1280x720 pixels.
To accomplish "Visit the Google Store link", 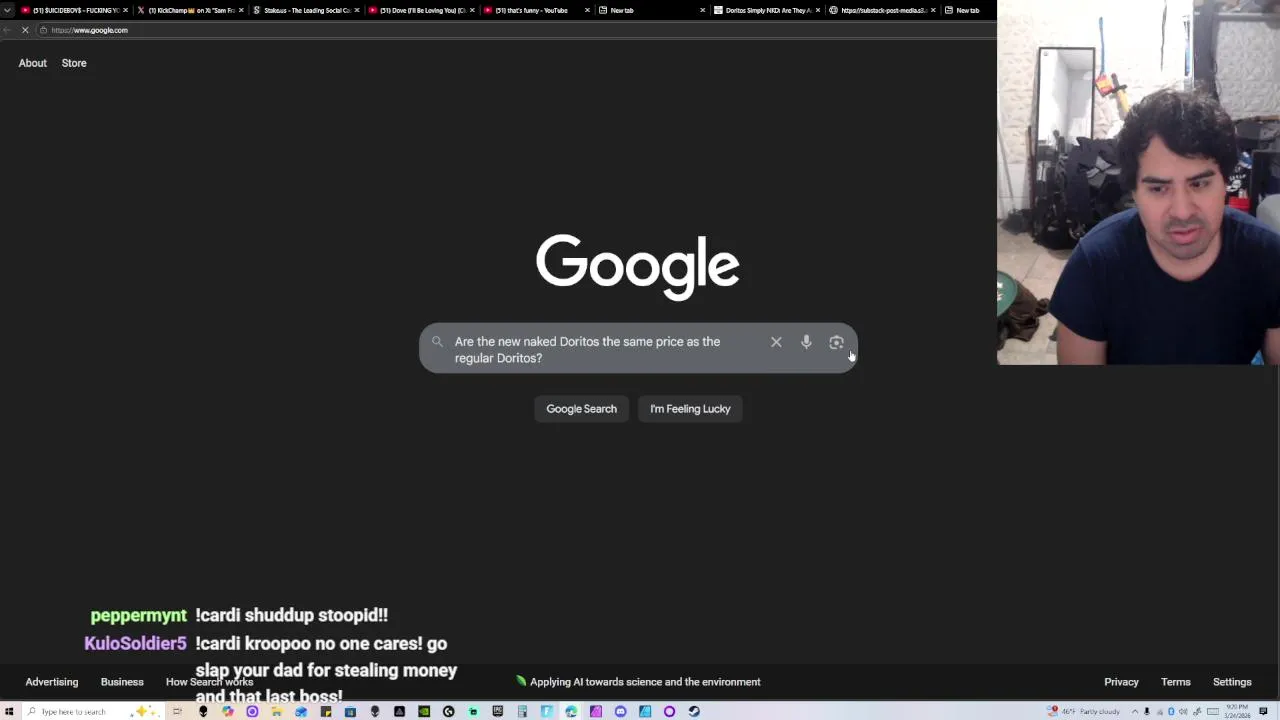I will pos(74,63).
